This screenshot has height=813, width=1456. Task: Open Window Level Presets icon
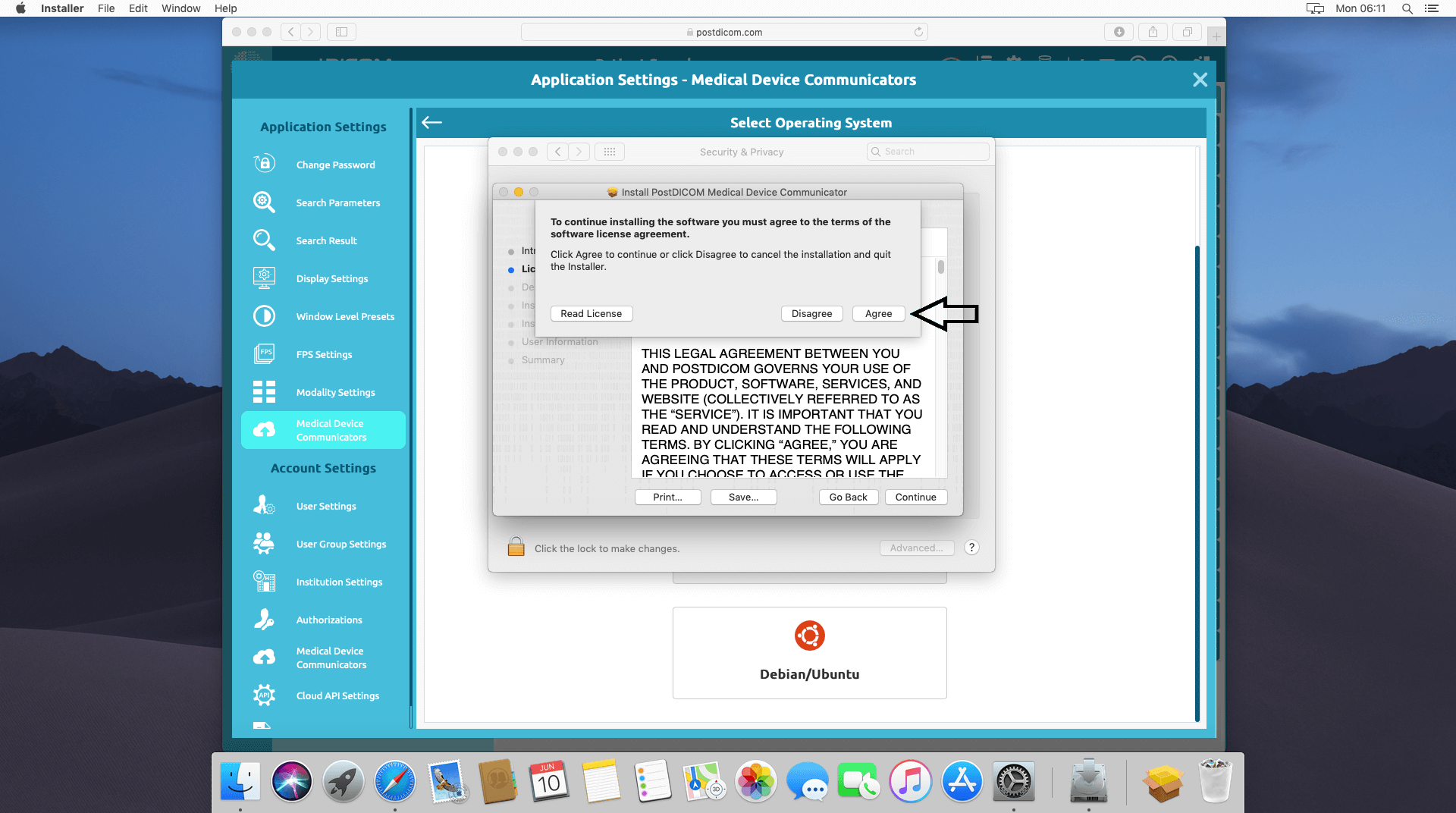point(264,315)
